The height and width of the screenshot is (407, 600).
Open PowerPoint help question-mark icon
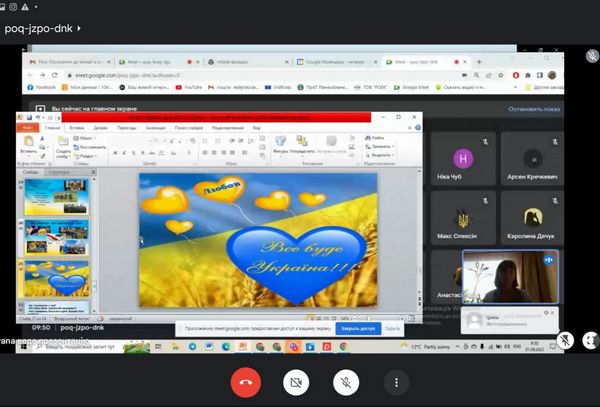418,128
